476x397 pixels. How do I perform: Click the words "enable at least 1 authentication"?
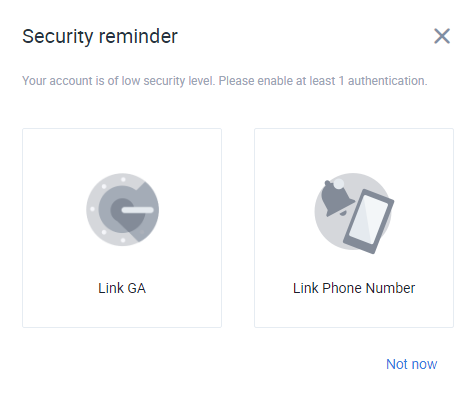(342, 81)
